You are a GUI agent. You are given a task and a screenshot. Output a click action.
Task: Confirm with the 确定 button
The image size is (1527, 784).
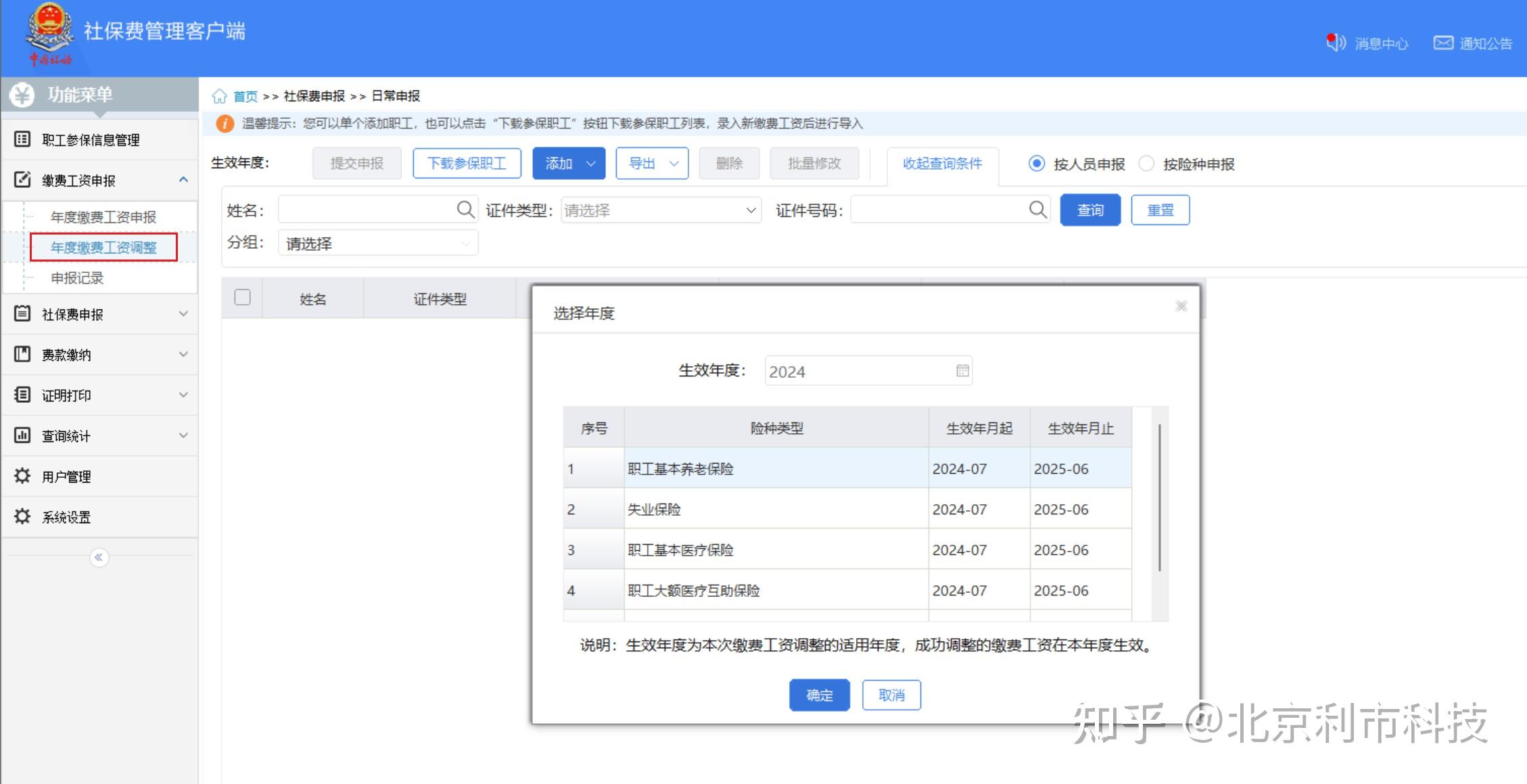point(819,695)
